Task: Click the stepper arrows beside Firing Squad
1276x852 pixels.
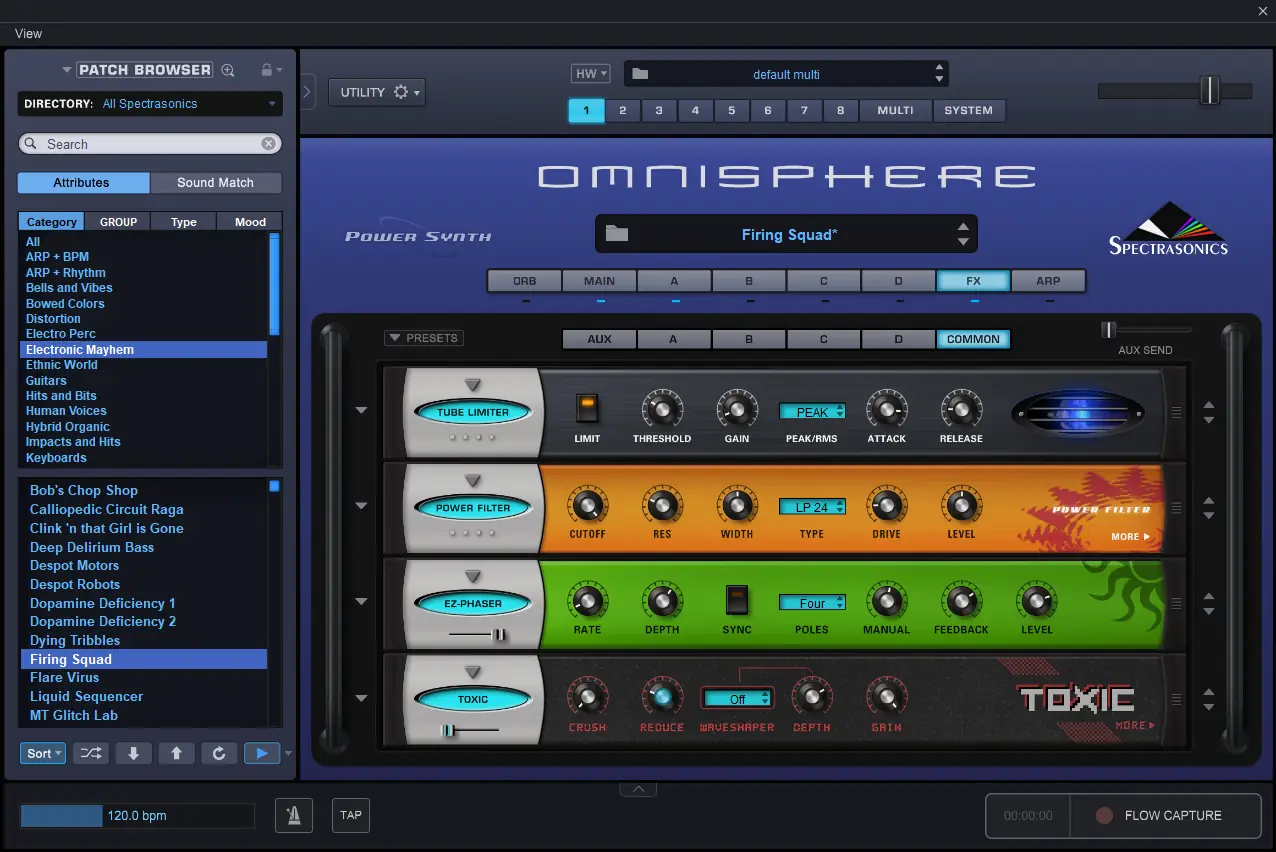Action: tap(963, 234)
